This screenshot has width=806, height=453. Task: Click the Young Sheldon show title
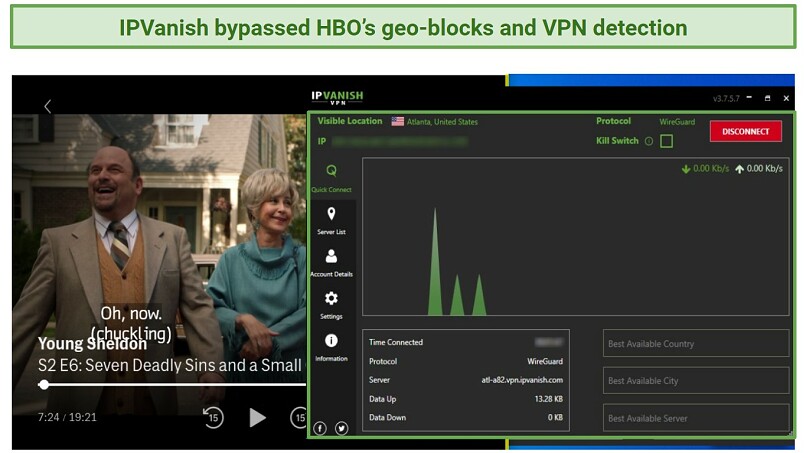pyautogui.click(x=93, y=343)
